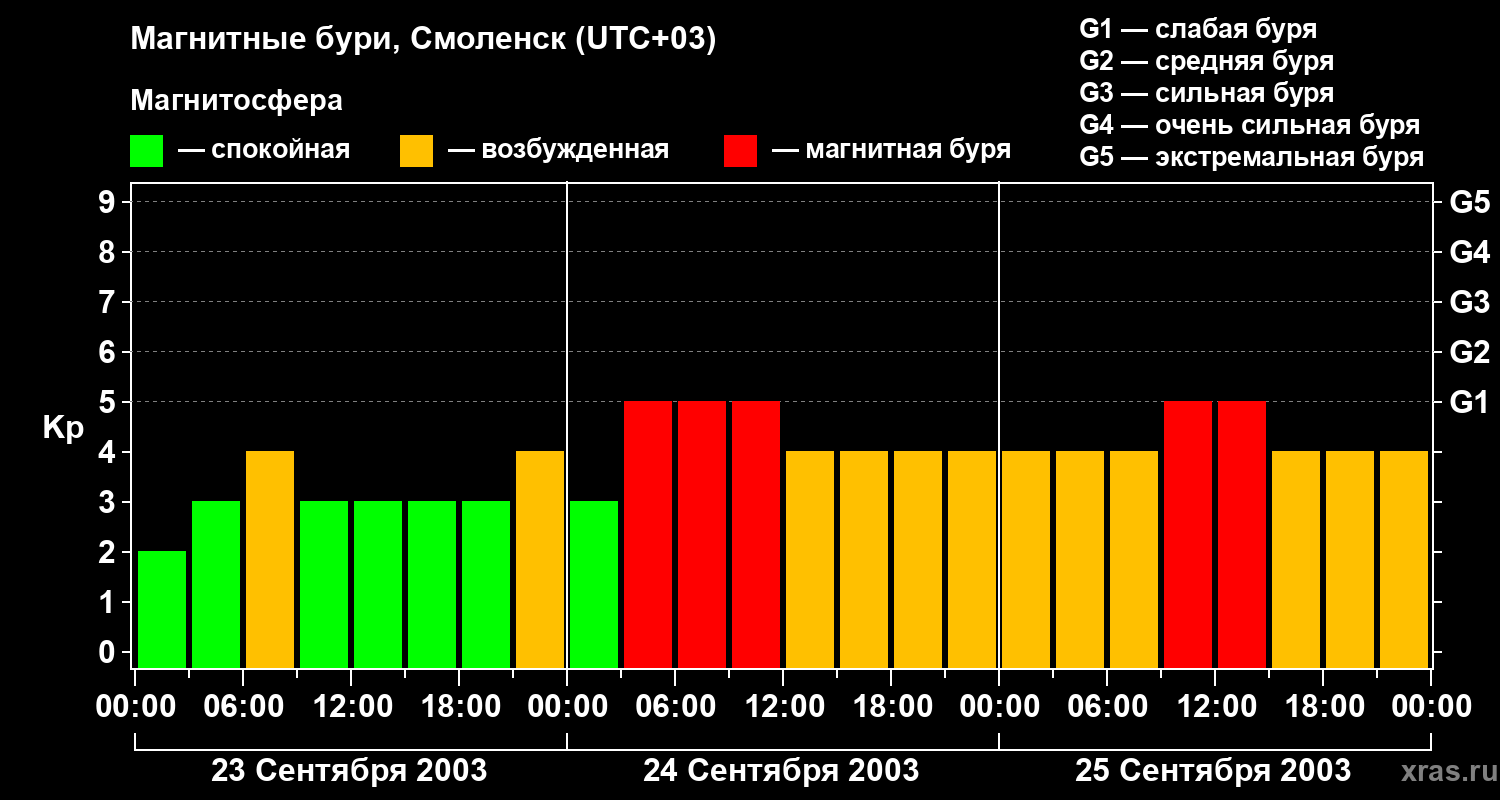Image resolution: width=1500 pixels, height=800 pixels.
Task: Click the '25 Сентября 2003' date label
Action: (x=1213, y=771)
